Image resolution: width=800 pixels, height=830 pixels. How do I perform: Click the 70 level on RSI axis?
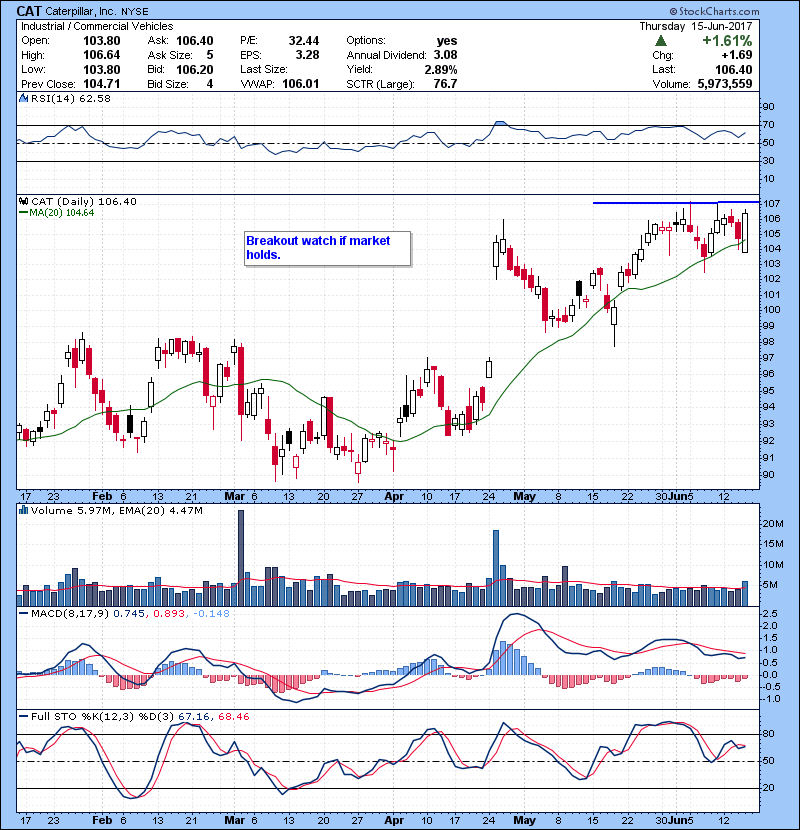[768, 125]
